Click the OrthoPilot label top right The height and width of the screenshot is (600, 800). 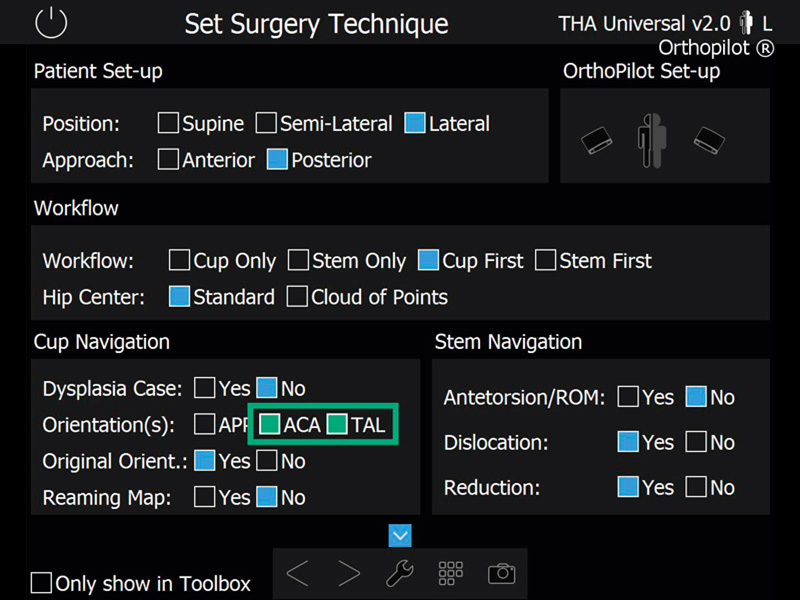pos(716,47)
